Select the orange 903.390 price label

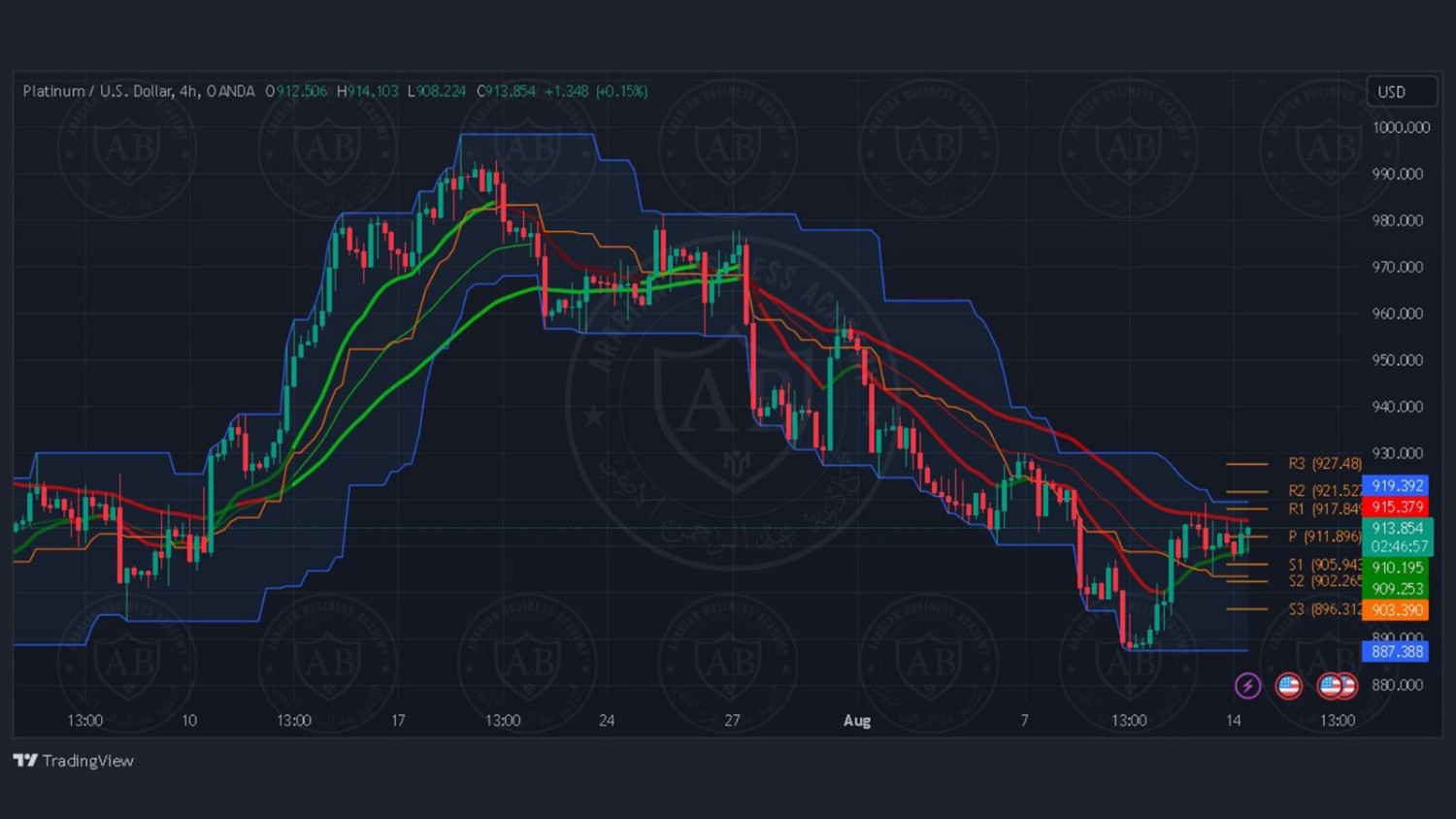(1396, 609)
